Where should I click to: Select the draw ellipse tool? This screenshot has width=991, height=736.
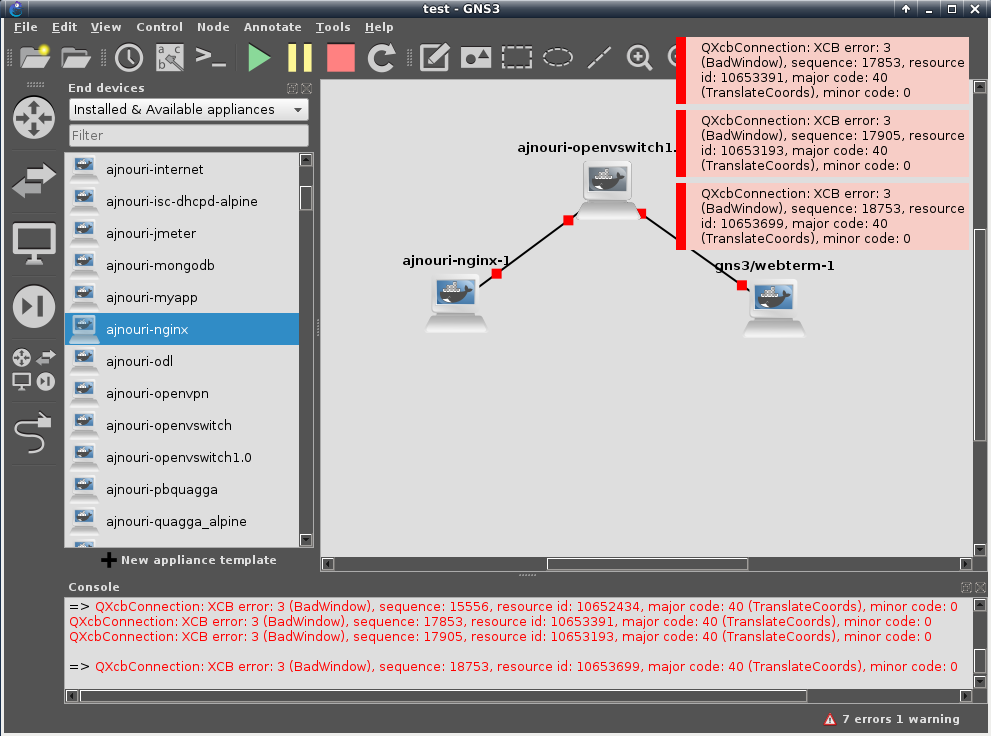click(557, 57)
